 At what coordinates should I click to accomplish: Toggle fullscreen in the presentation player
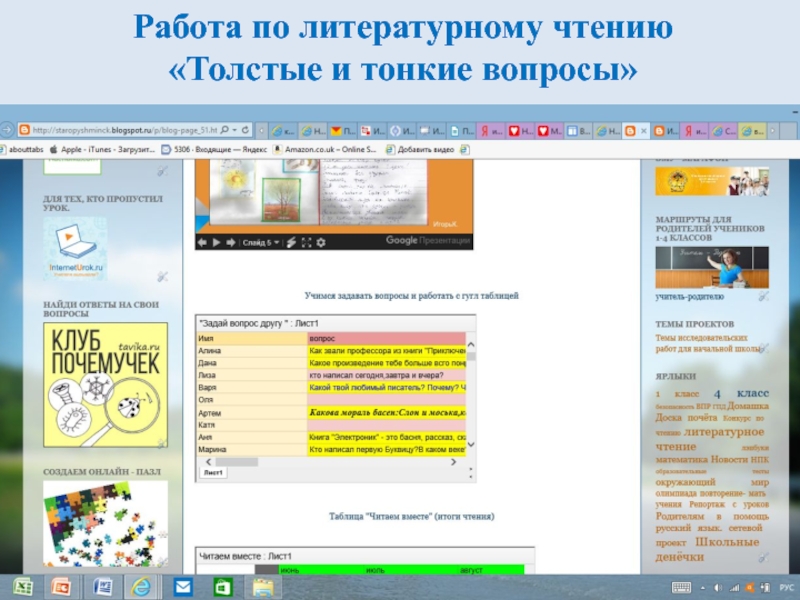(306, 242)
